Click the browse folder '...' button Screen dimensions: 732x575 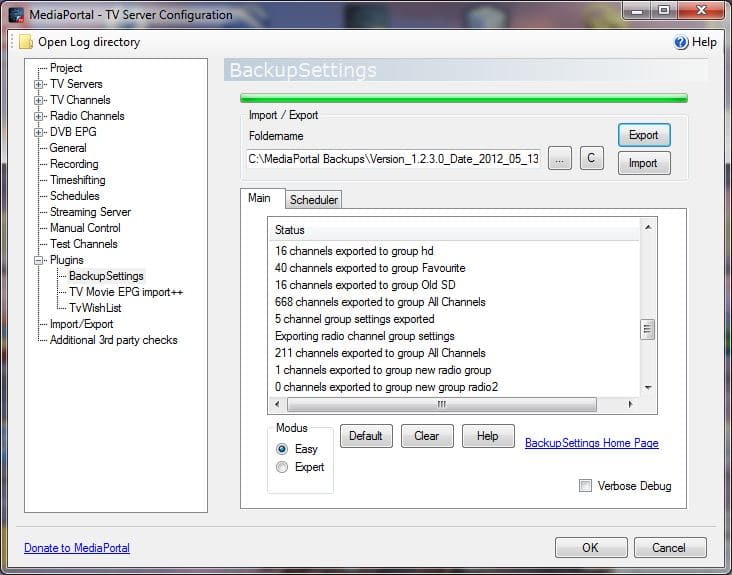click(x=560, y=158)
